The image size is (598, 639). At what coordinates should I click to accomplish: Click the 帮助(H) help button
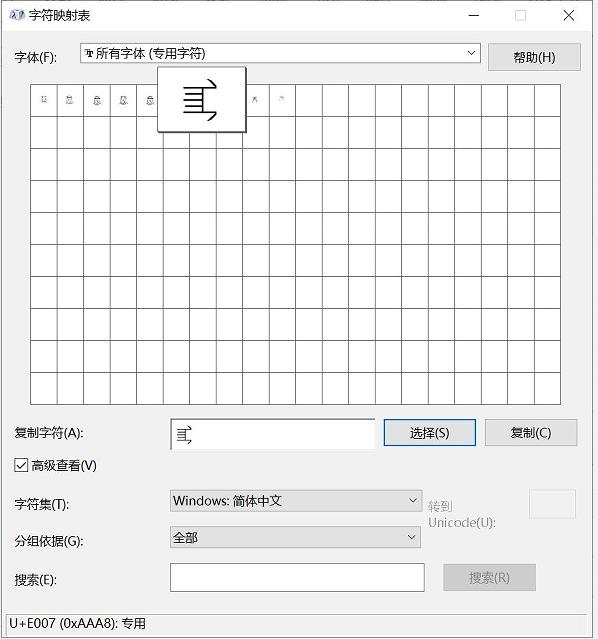point(534,57)
